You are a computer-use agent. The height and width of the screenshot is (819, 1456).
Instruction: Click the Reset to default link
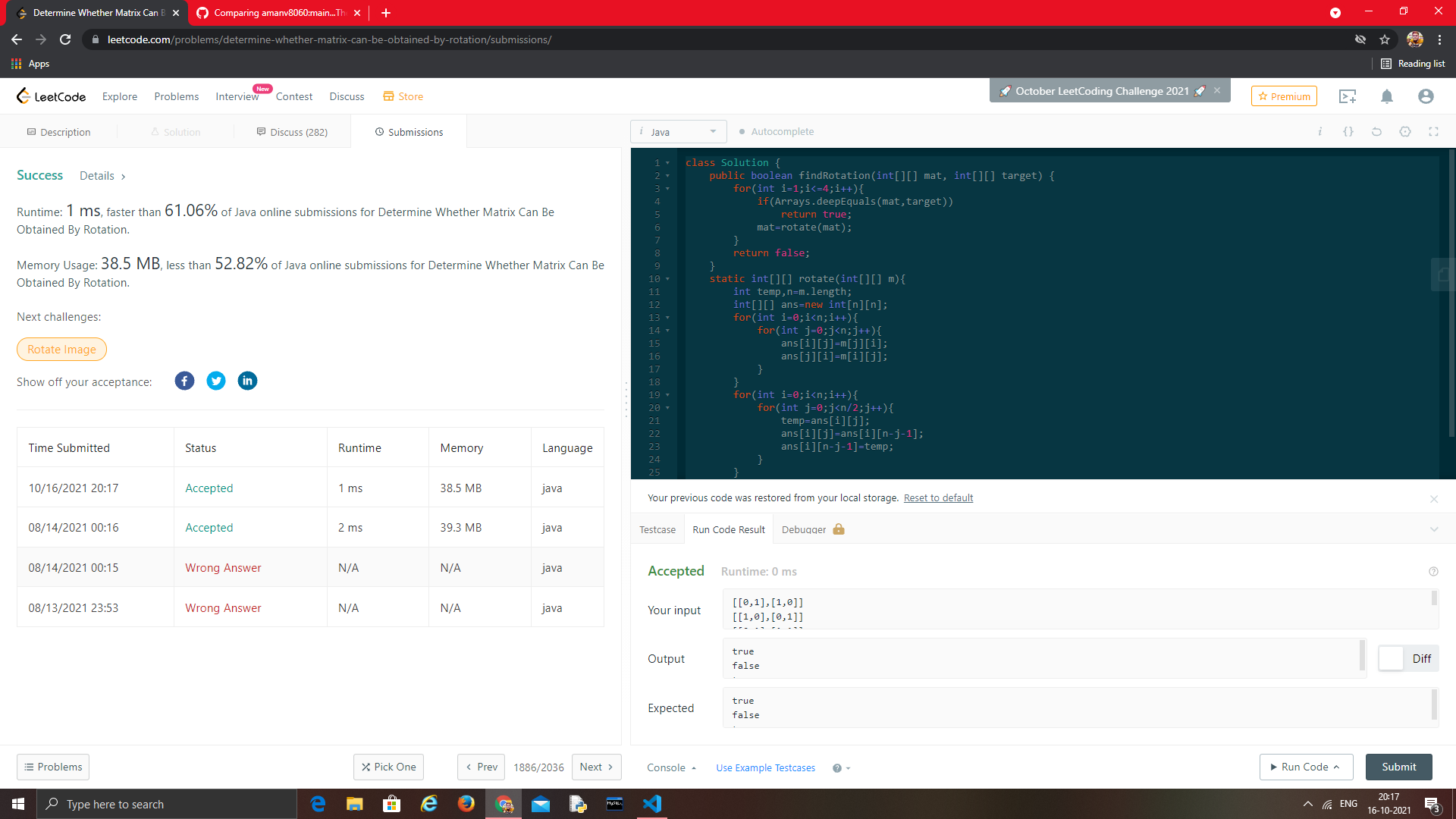pos(938,498)
